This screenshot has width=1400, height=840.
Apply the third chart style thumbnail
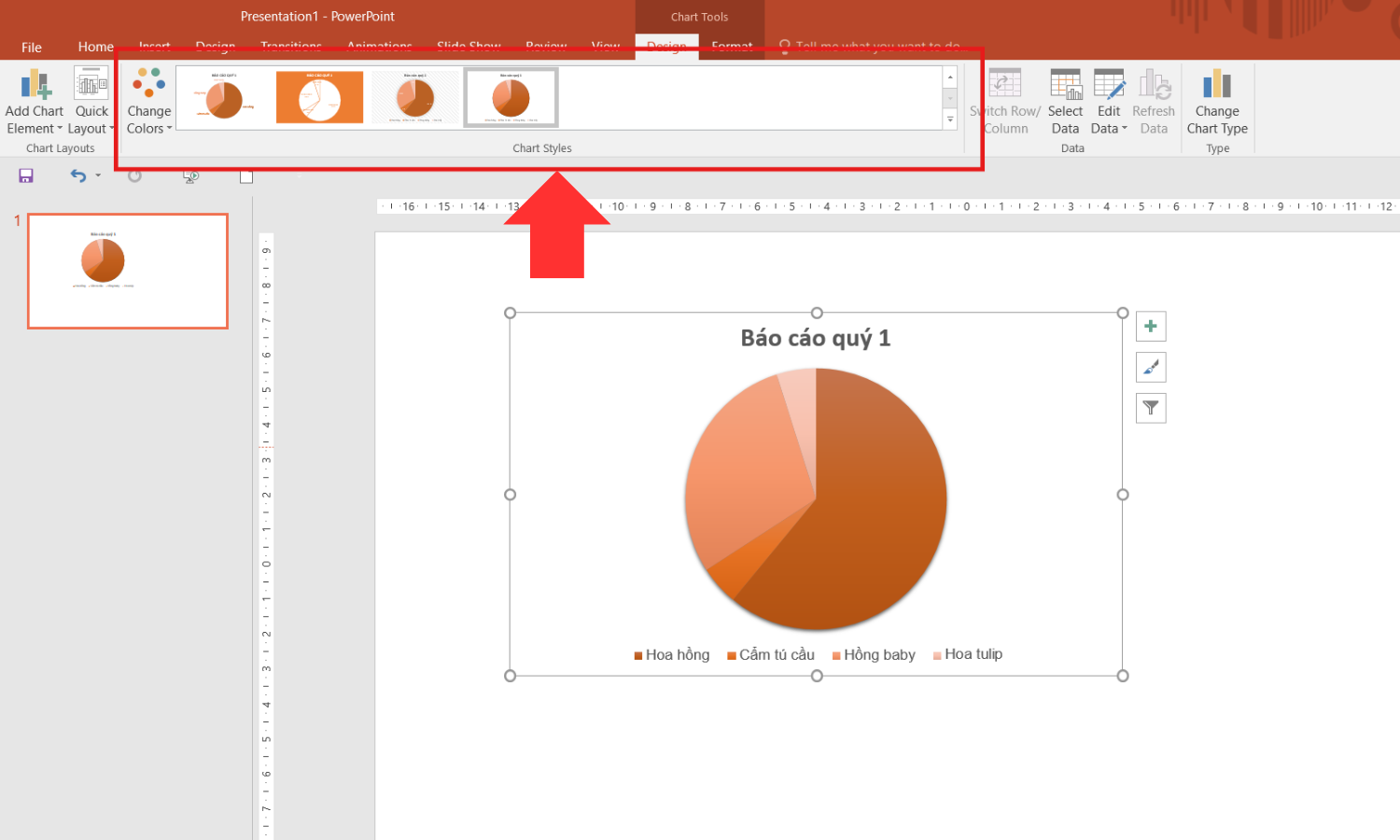pyautogui.click(x=415, y=97)
